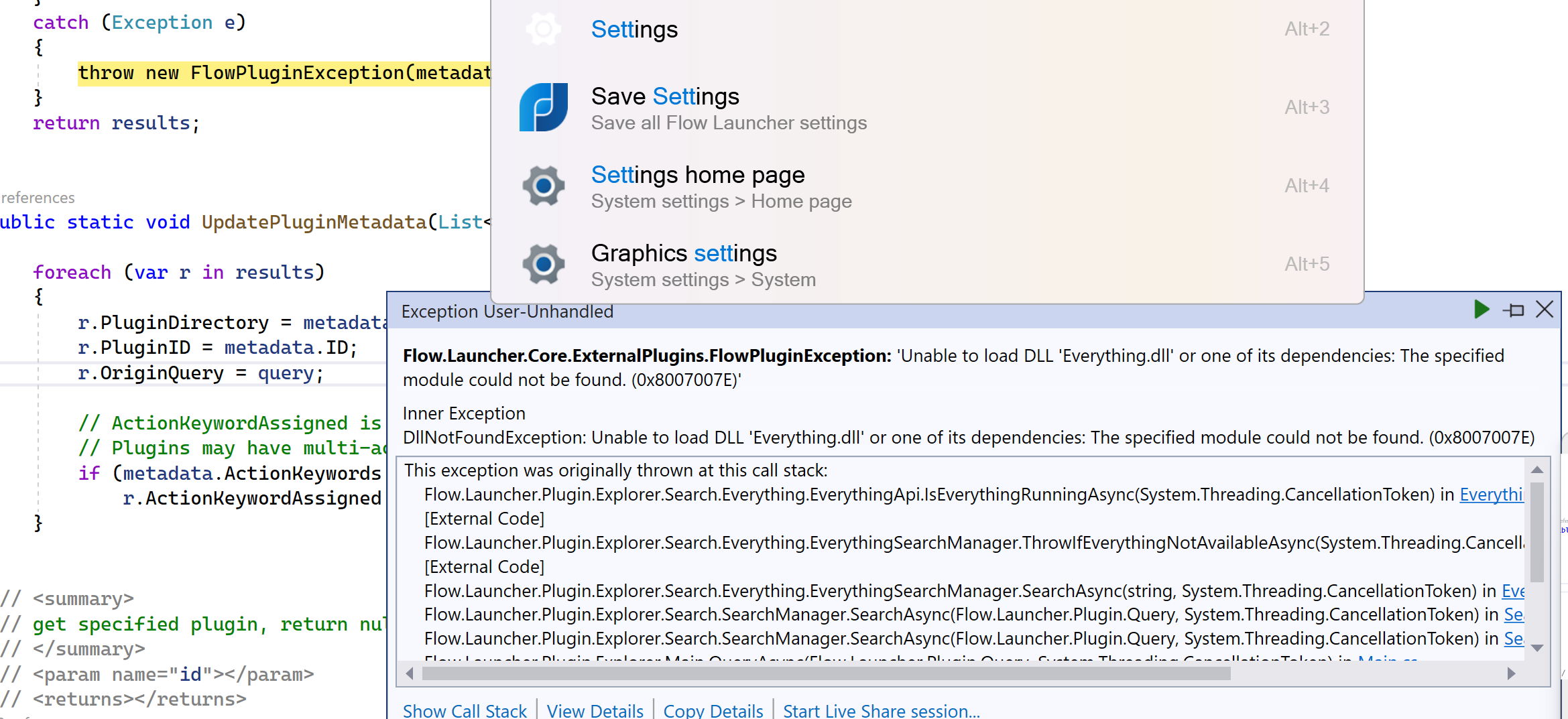Click gear icon next to Settings home page
The width and height of the screenshot is (1568, 719).
tap(543, 186)
